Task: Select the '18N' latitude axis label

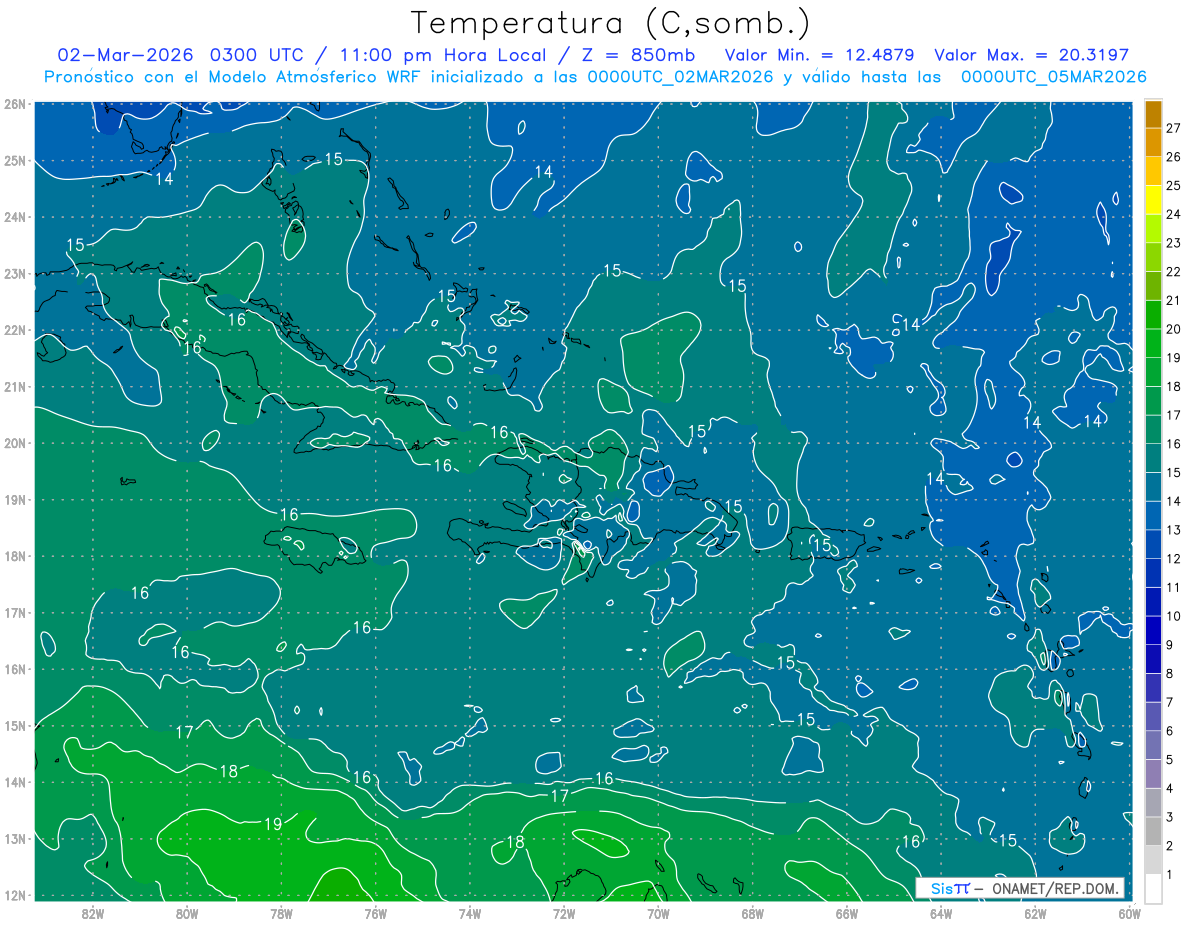Action: pyautogui.click(x=14, y=556)
